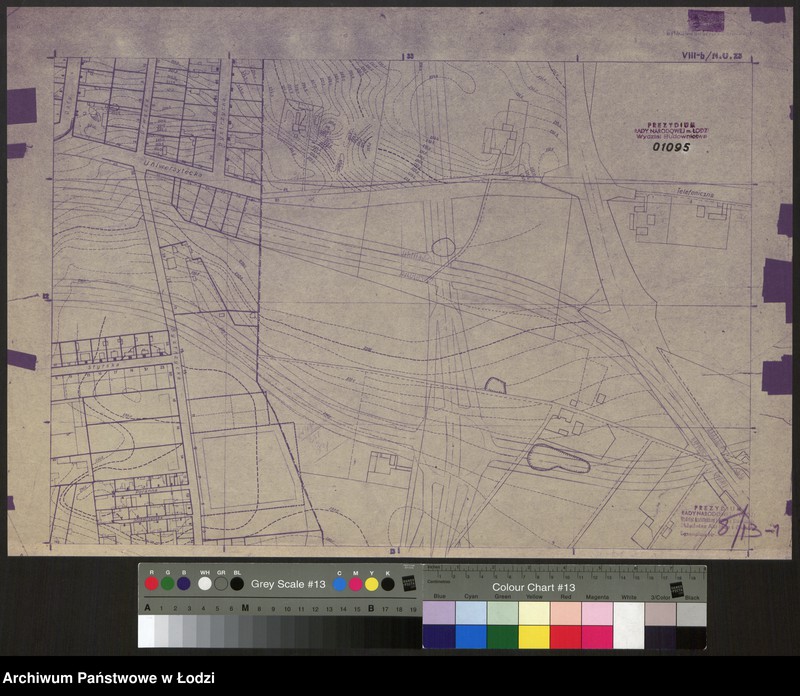The height and width of the screenshot is (696, 800).
Task: Click the green G circle on grey scale
Action: [x=167, y=583]
